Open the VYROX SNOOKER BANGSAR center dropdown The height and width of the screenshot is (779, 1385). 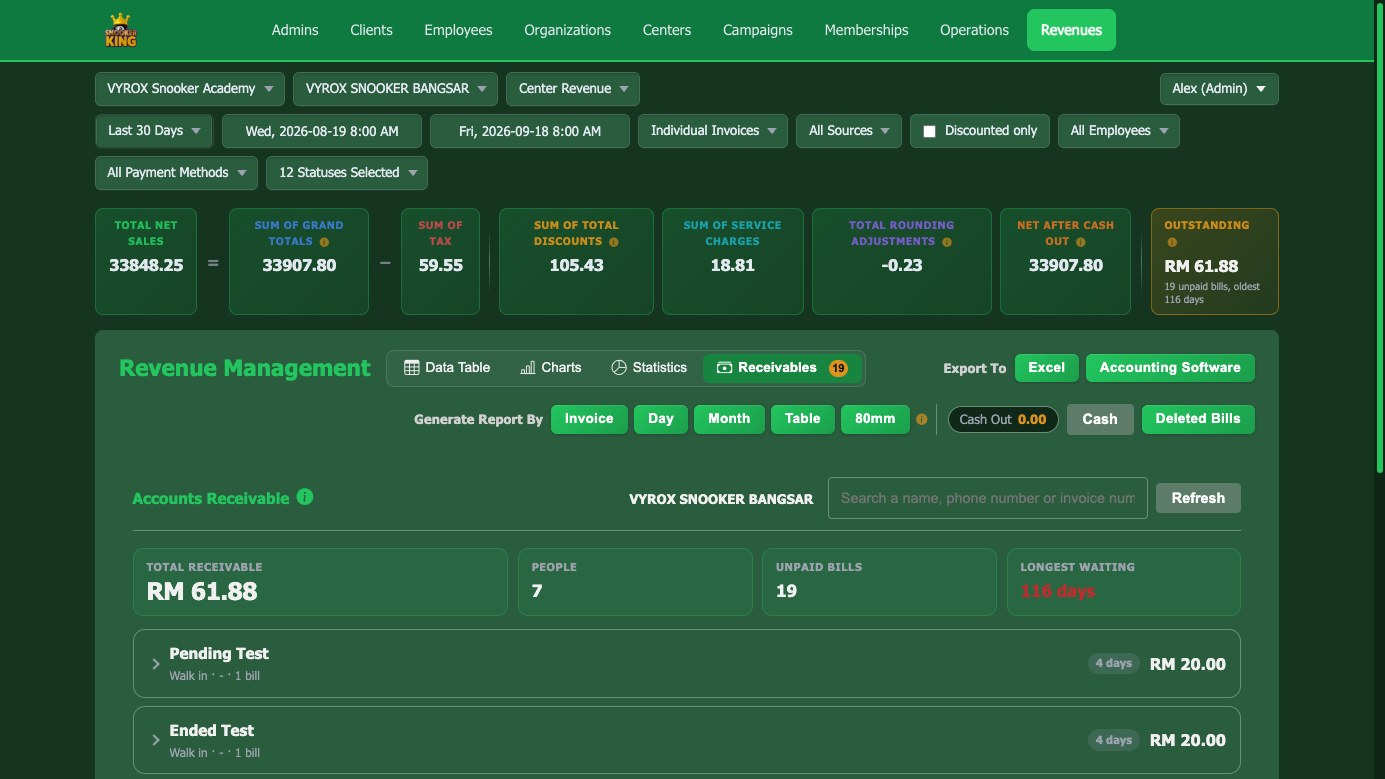395,89
